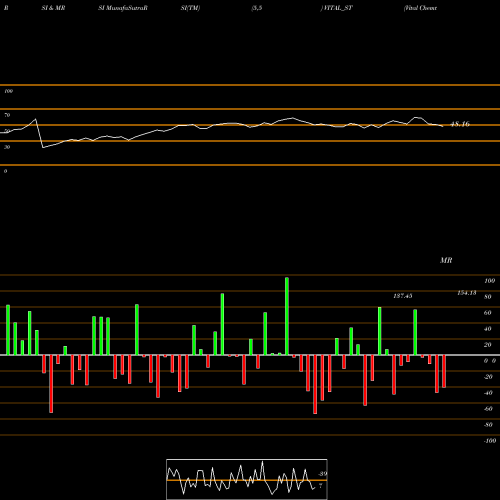Image resolution: width=500 pixels, height=500 pixels.
Task: Click the 154.18 value label
Action: click(x=467, y=293)
